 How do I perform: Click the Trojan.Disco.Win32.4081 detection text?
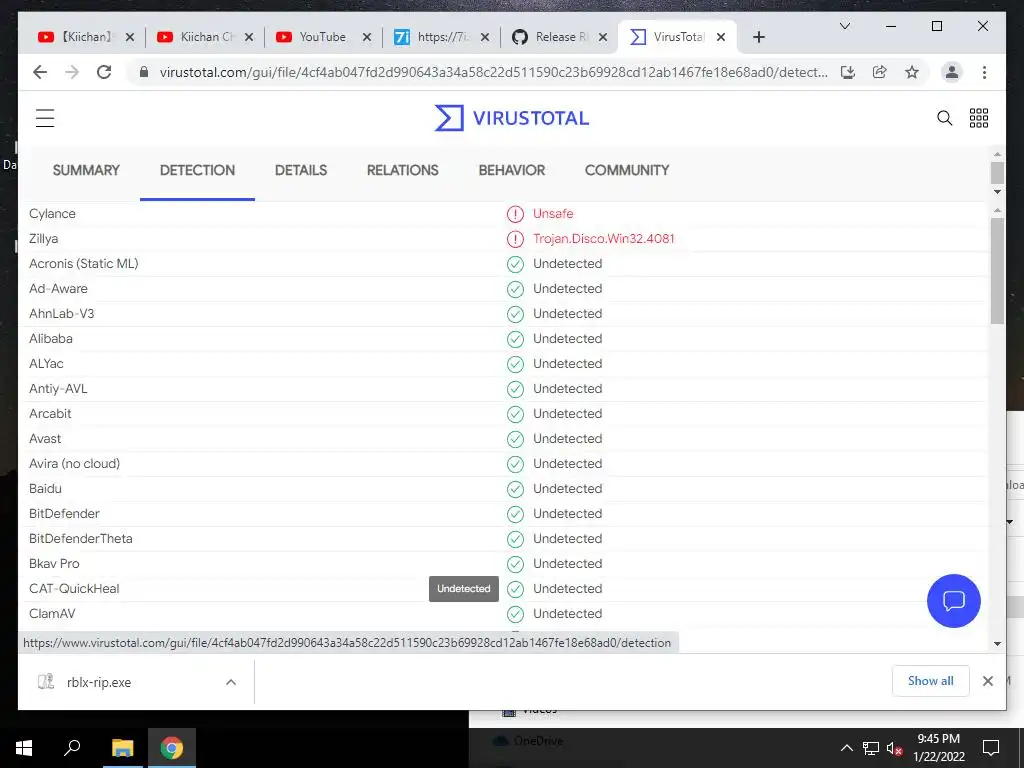[x=603, y=239]
